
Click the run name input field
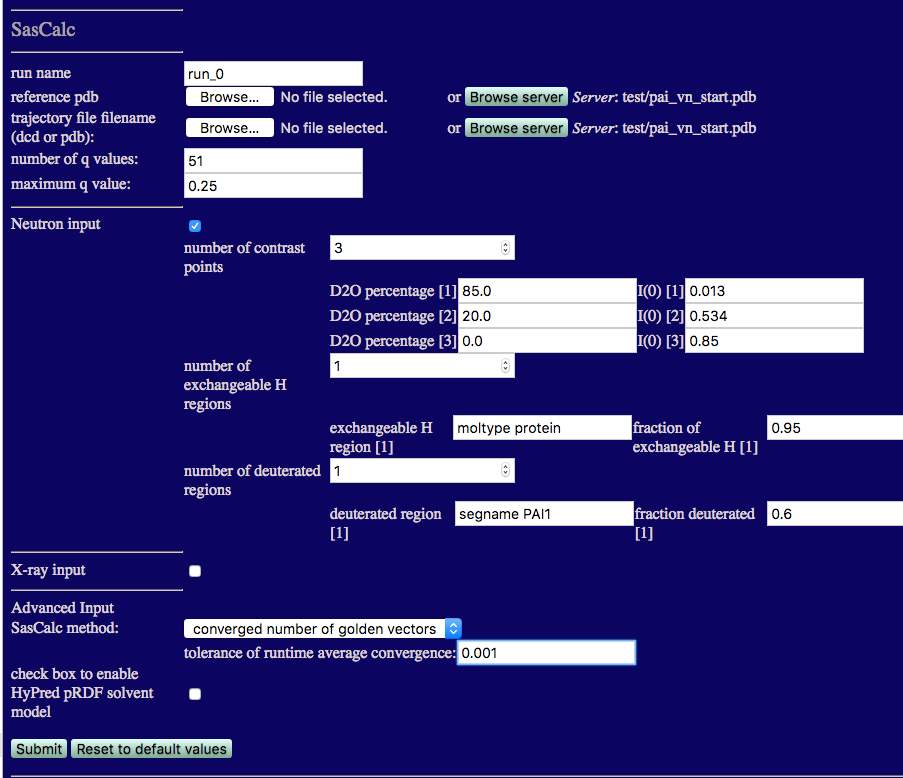(x=273, y=74)
